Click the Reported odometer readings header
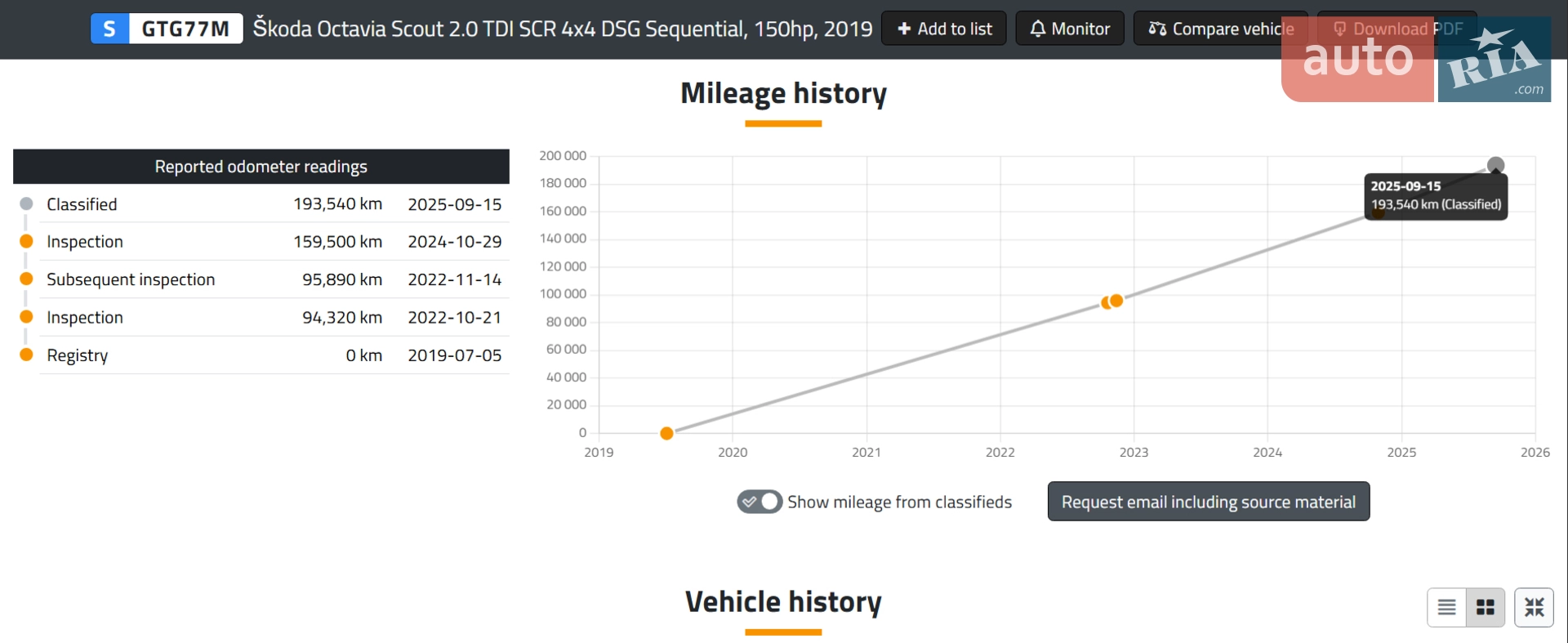The height and width of the screenshot is (643, 1568). tap(261, 167)
